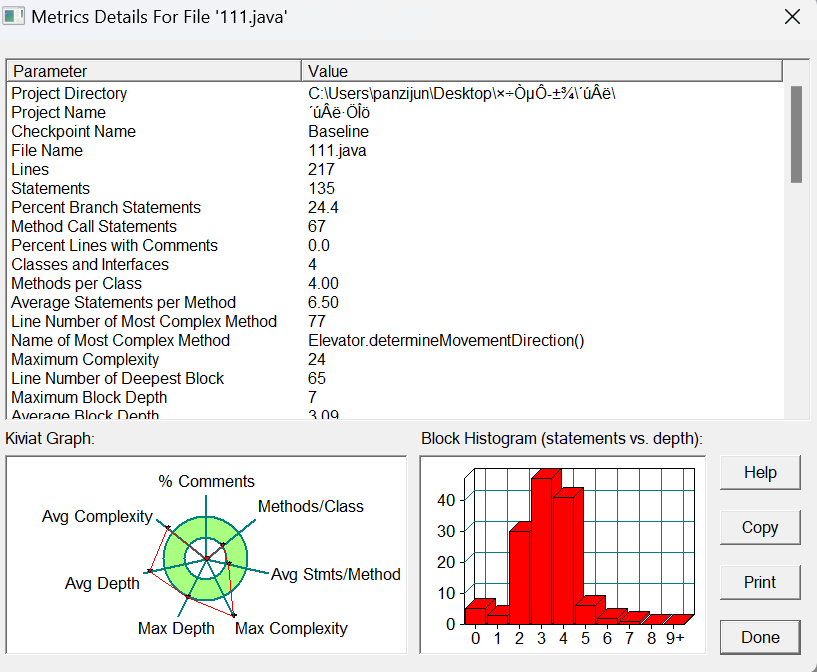This screenshot has width=817, height=672.
Task: Select the File Name row label
Action: (47, 151)
